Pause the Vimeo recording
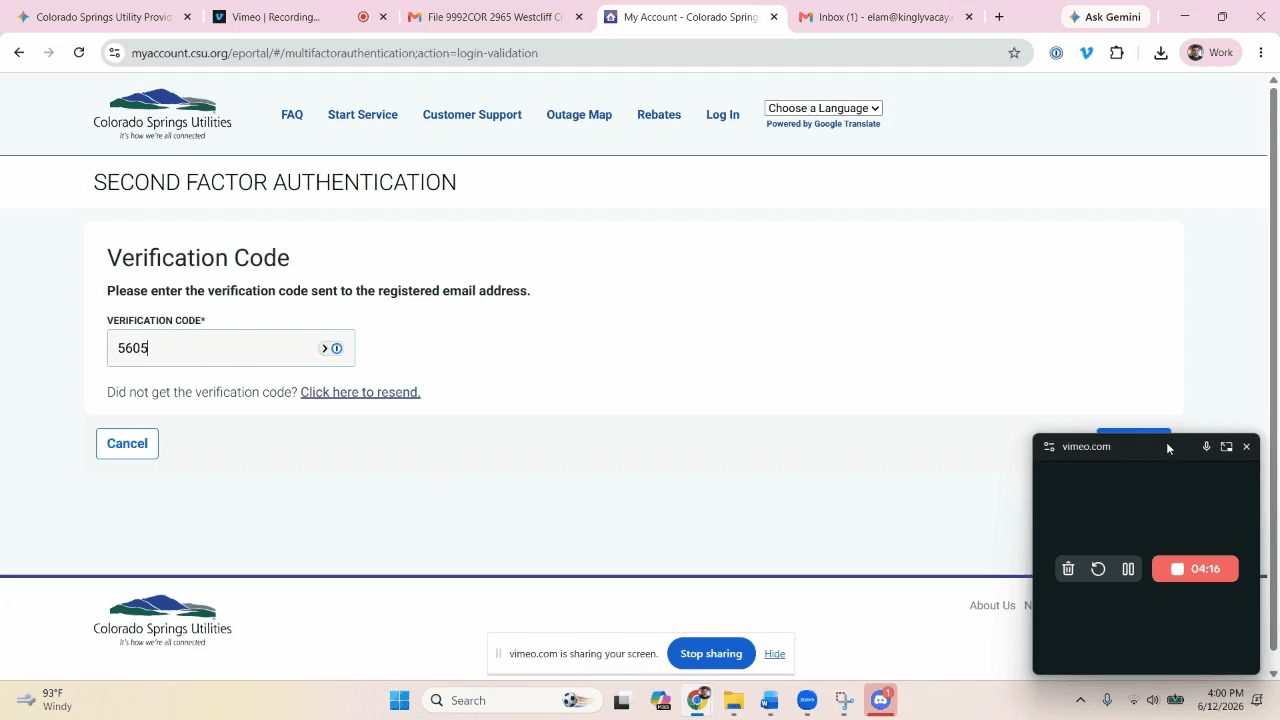This screenshot has height=720, width=1280. pyautogui.click(x=1128, y=569)
